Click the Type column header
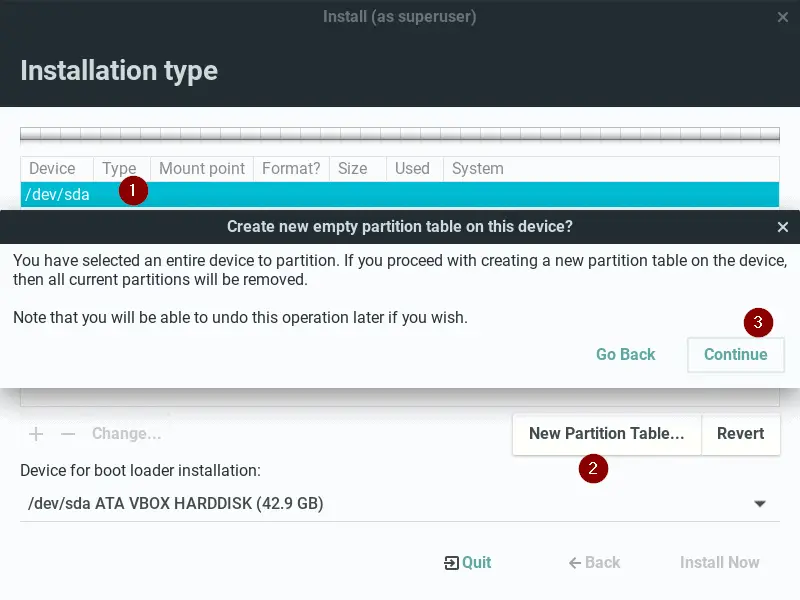800x600 pixels. point(121,169)
